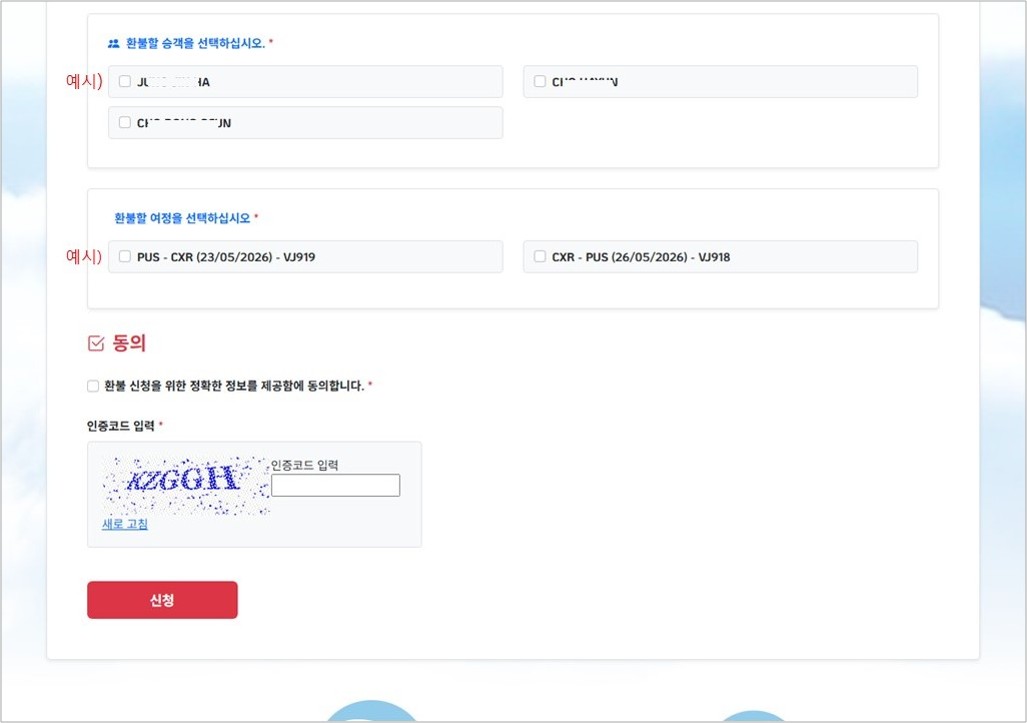Image resolution: width=1027 pixels, height=723 pixels.
Task: Tick the checkbox for passenger ending in HA
Action: (125, 82)
